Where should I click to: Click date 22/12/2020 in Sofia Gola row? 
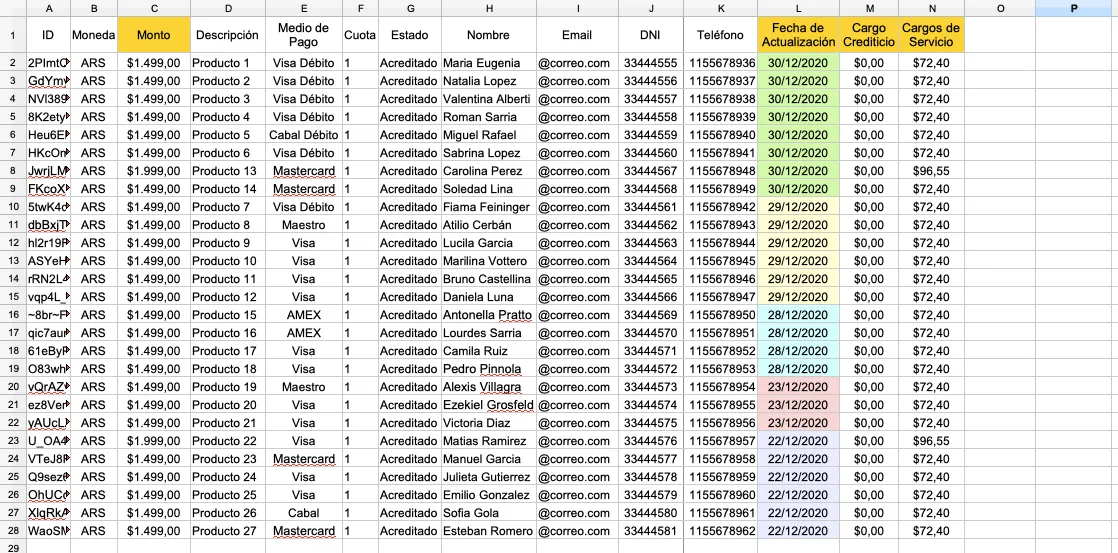click(798, 513)
